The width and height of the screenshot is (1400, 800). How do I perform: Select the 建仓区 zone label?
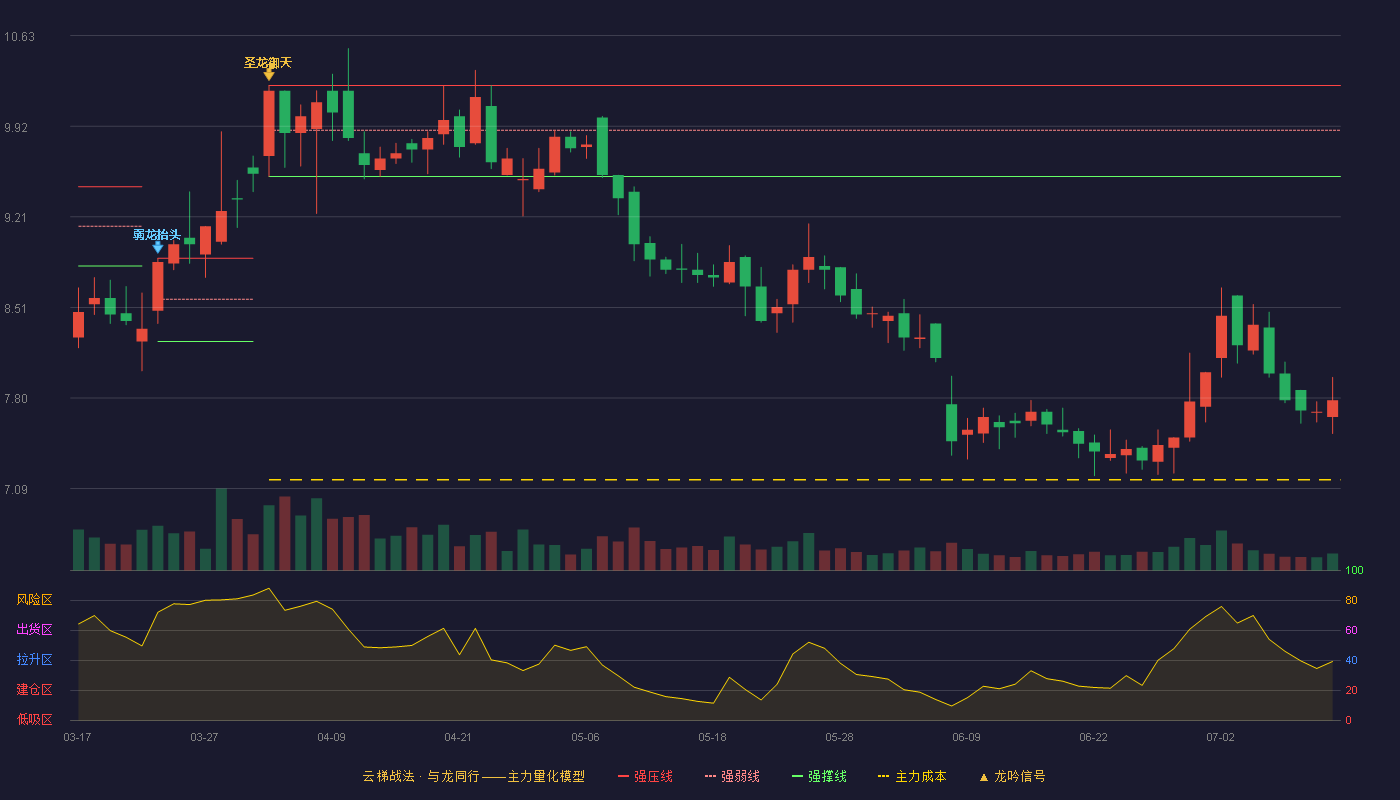pyautogui.click(x=34, y=690)
